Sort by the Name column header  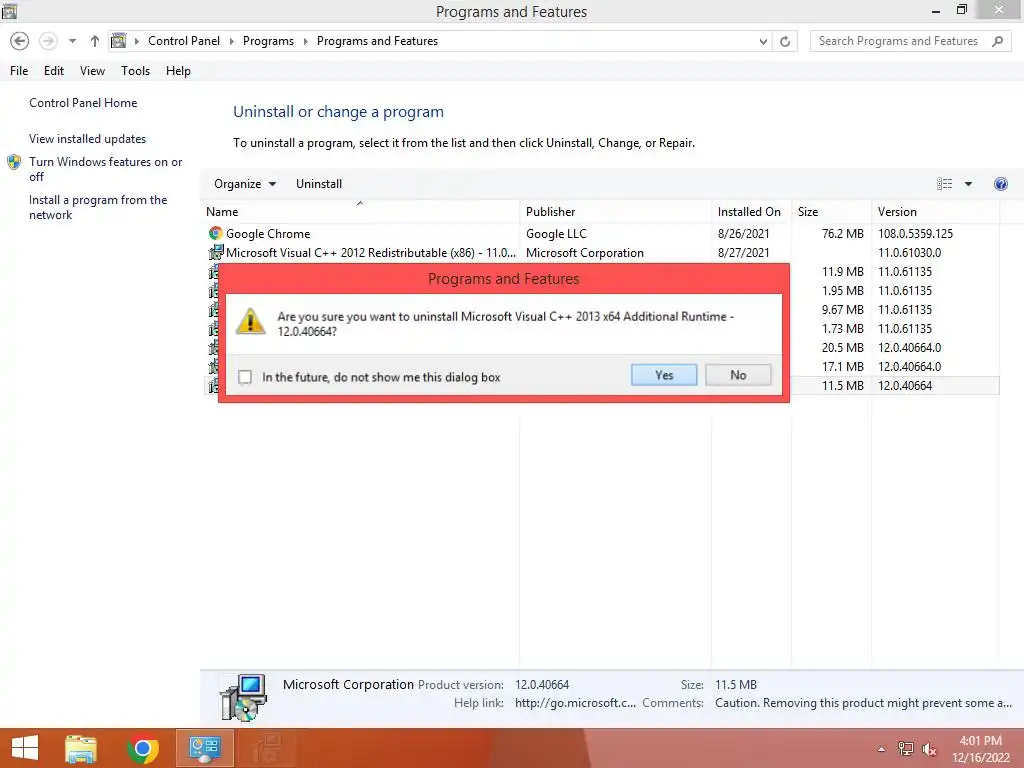tap(360, 212)
